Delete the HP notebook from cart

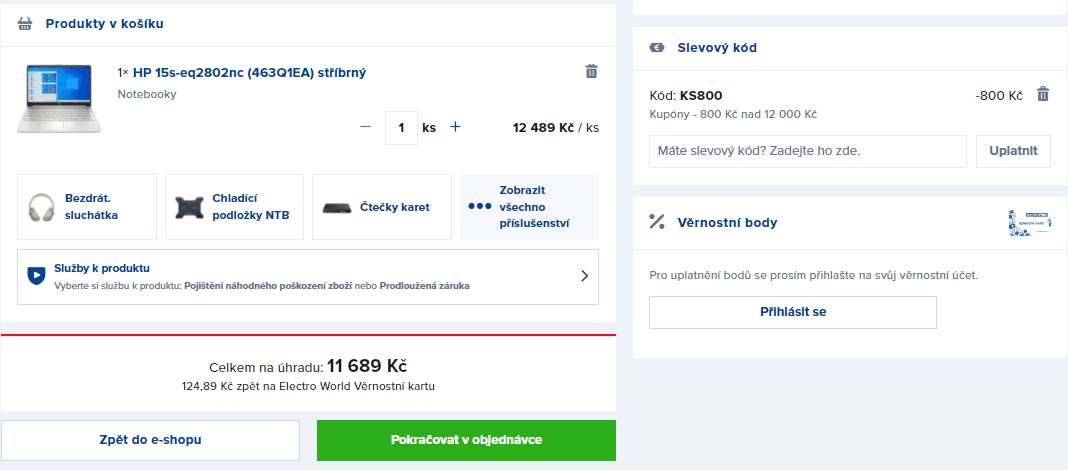tap(591, 71)
